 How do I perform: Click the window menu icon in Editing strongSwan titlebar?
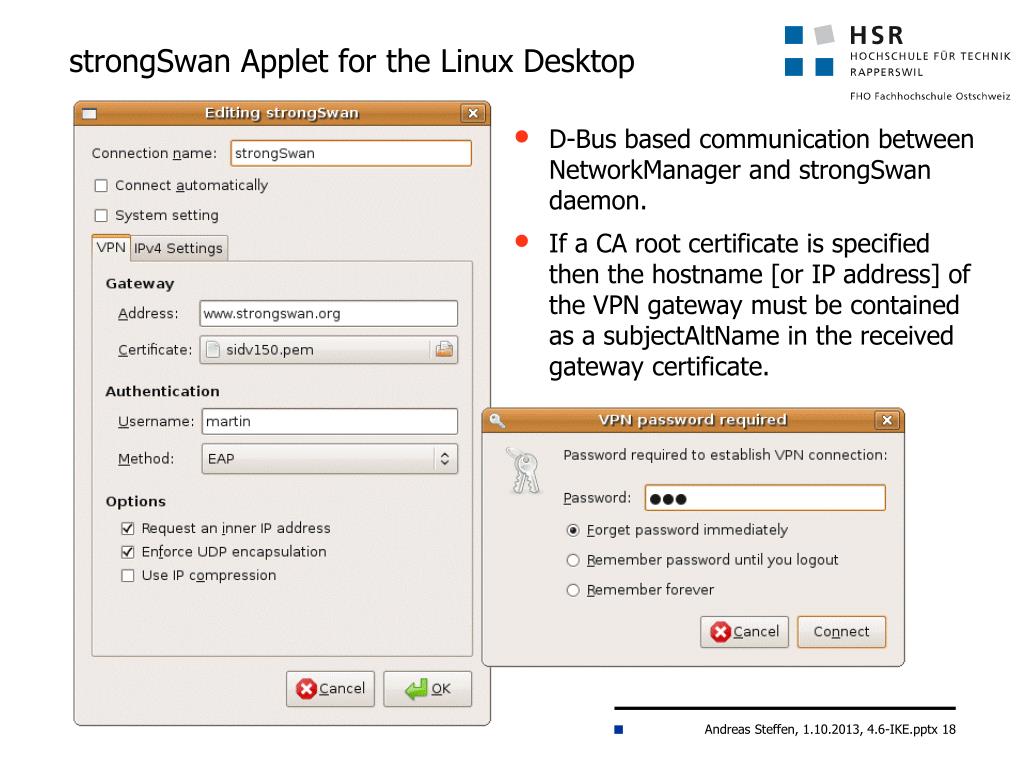(89, 114)
